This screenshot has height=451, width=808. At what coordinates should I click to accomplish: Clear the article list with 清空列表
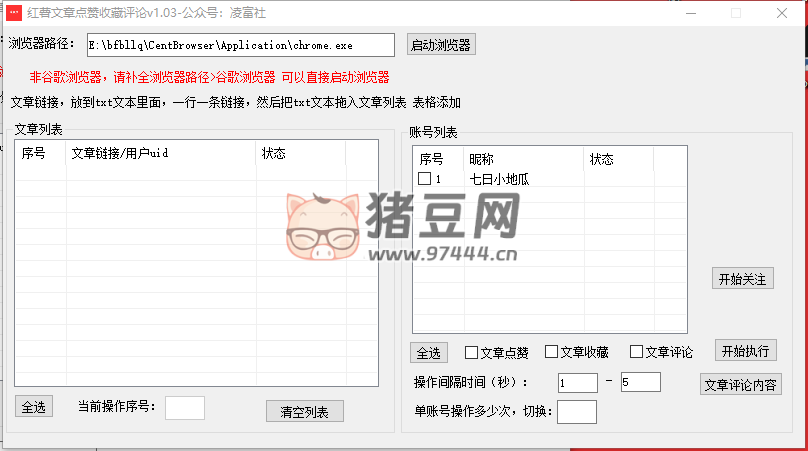(305, 411)
